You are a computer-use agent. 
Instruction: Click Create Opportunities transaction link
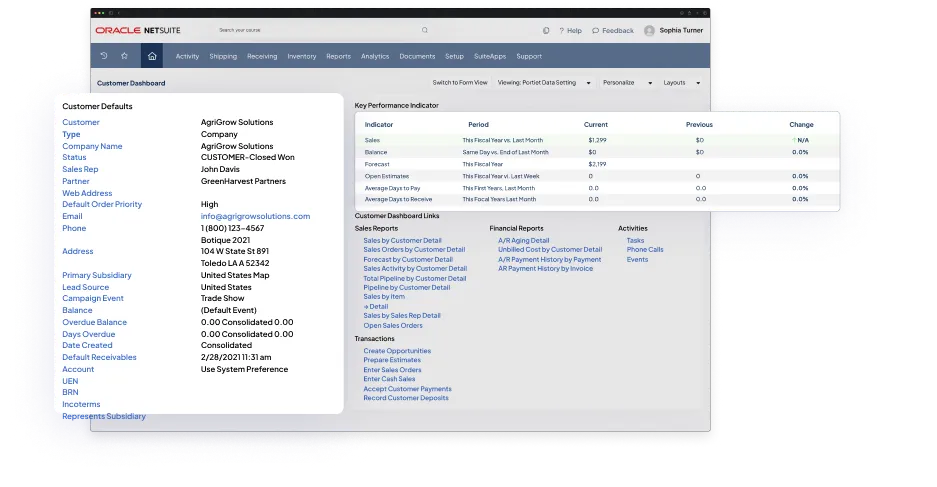tap(397, 351)
